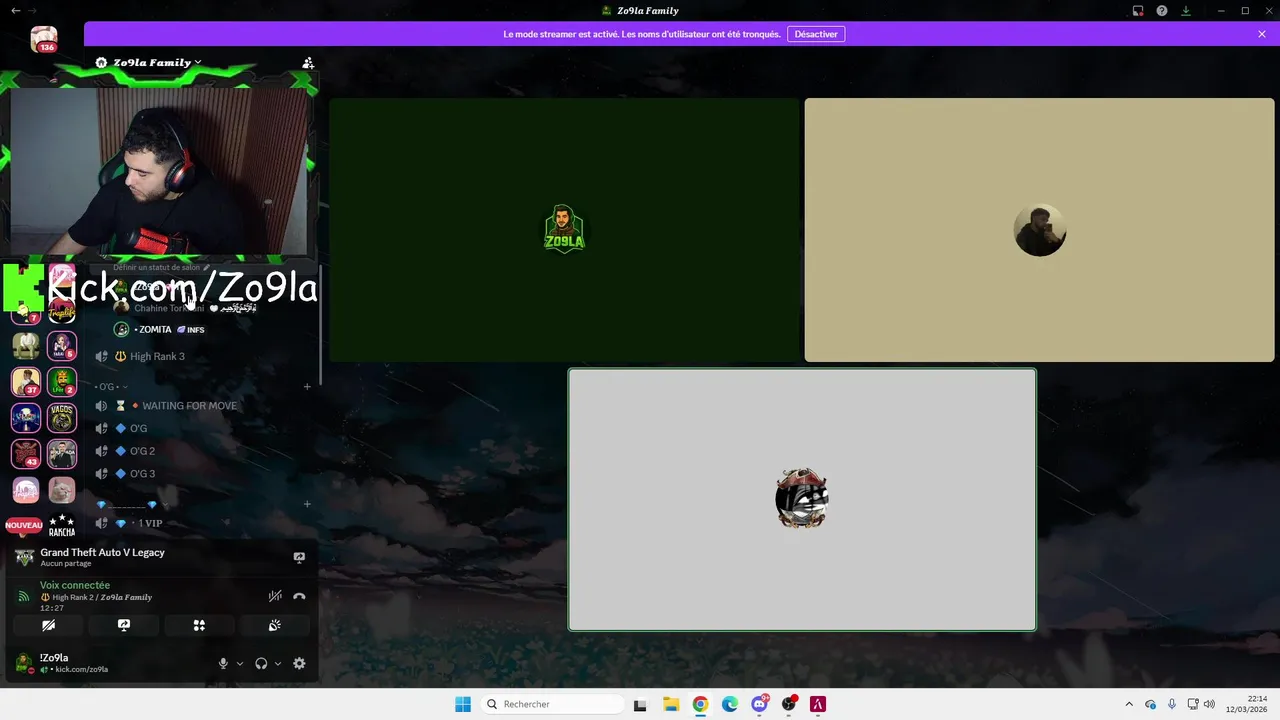
Task: Share your screen button in voice panel
Action: click(x=124, y=625)
